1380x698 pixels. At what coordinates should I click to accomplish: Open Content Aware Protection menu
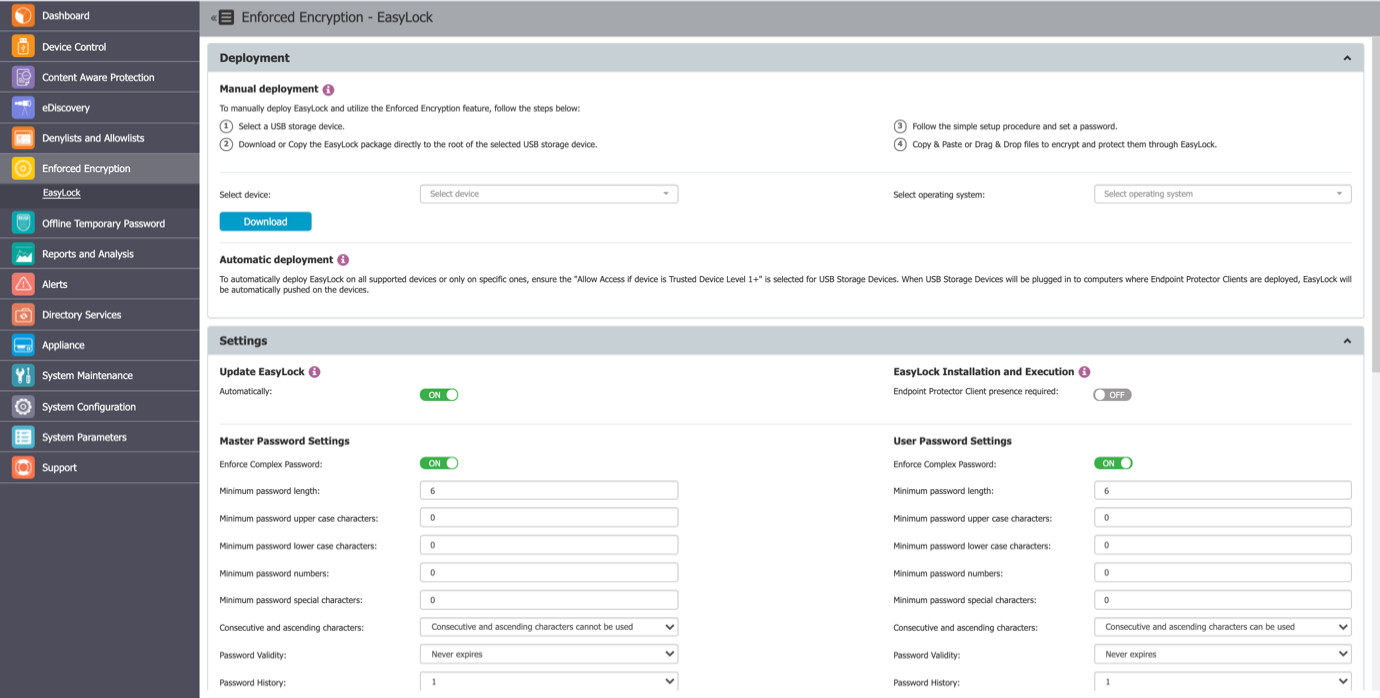(98, 77)
